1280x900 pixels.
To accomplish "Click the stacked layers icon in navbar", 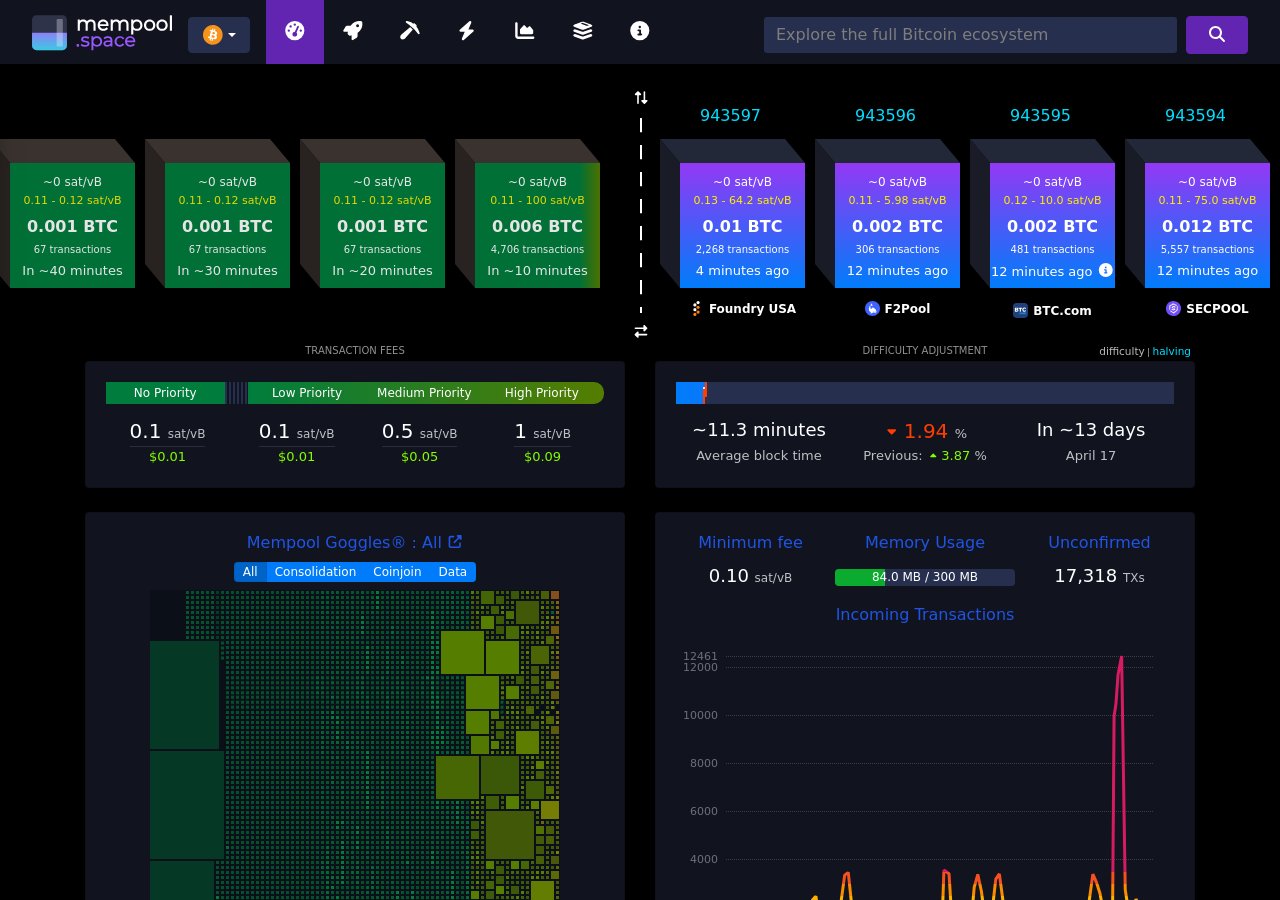I will point(582,31).
